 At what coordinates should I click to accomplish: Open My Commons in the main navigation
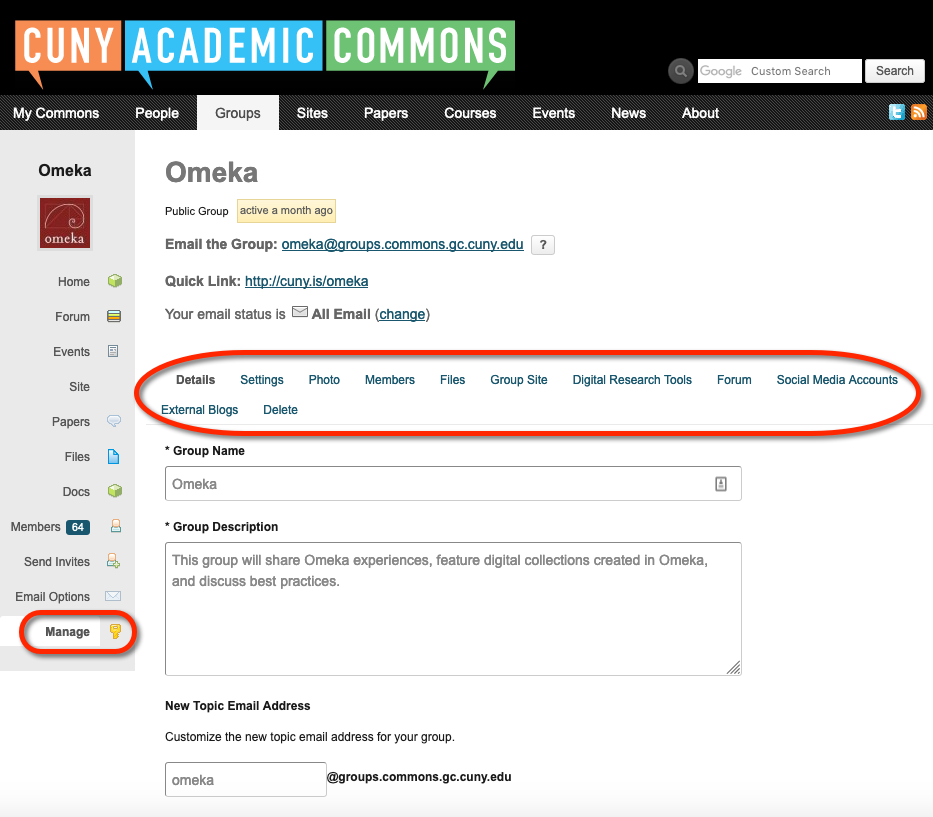point(56,113)
